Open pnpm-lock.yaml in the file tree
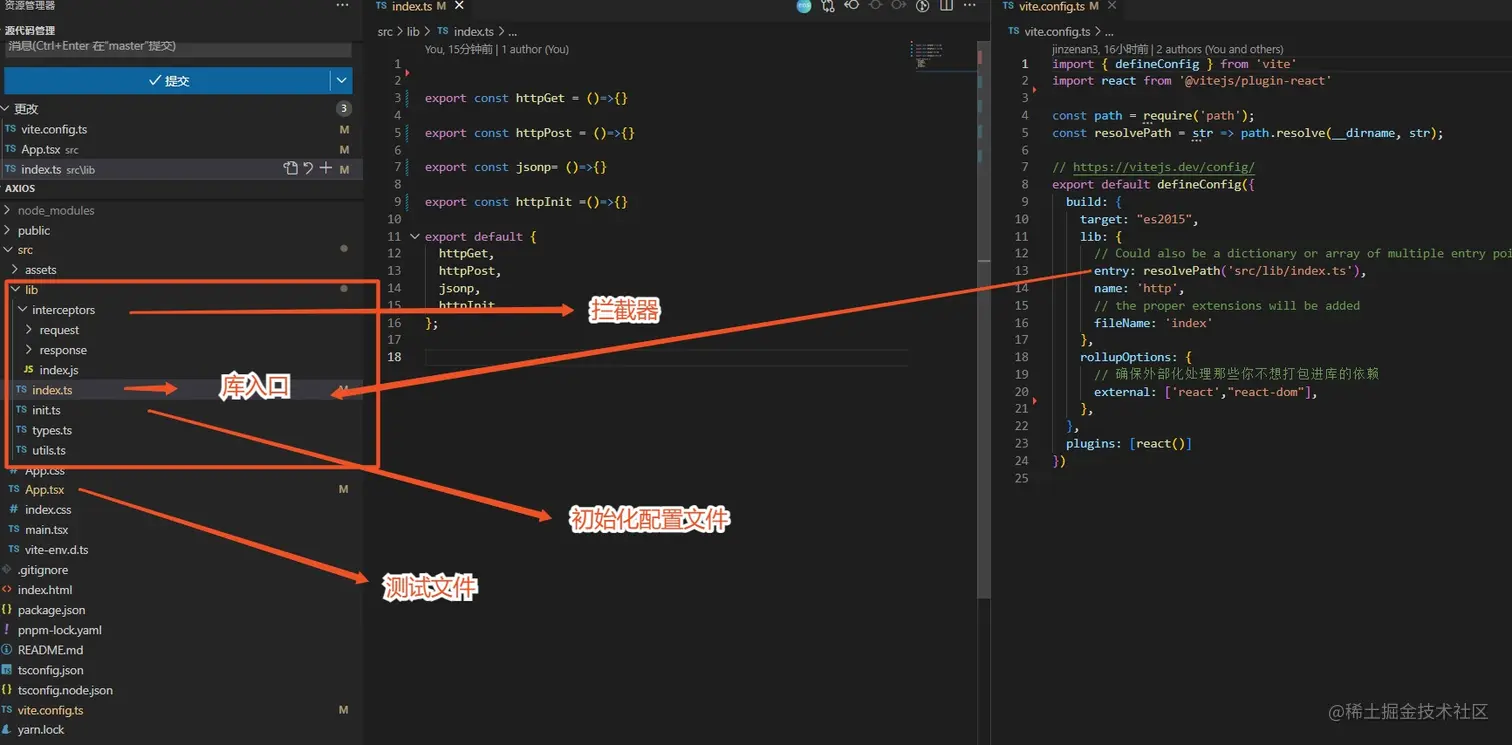The height and width of the screenshot is (745, 1512). click(x=60, y=630)
